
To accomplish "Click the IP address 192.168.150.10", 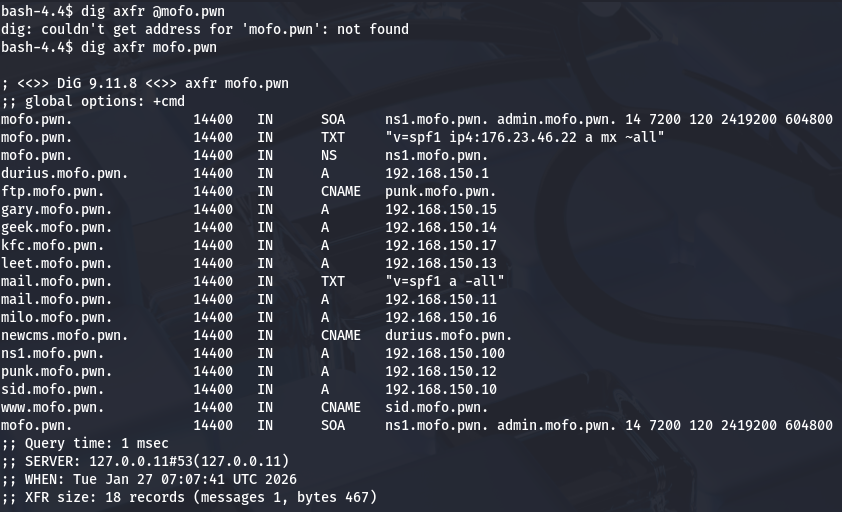I will [440, 389].
